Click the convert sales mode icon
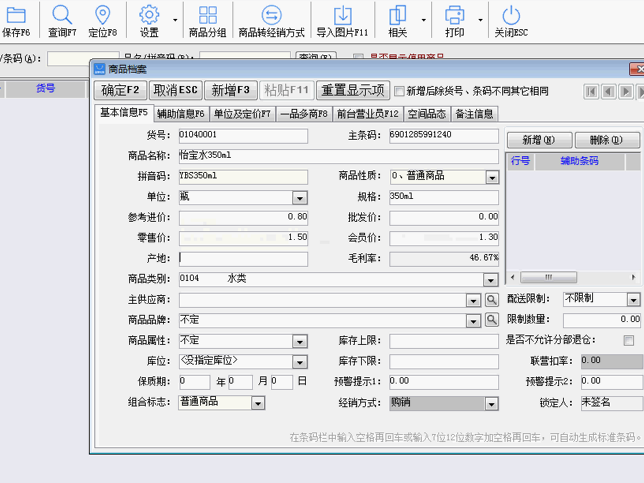This screenshot has width=644, height=483. pos(271,15)
